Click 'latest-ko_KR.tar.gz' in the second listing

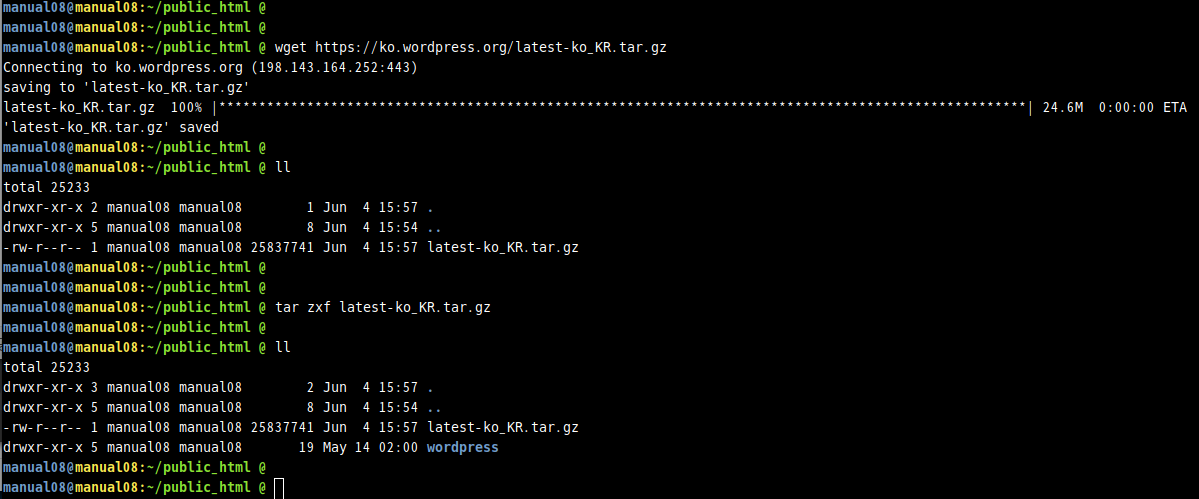tap(503, 427)
